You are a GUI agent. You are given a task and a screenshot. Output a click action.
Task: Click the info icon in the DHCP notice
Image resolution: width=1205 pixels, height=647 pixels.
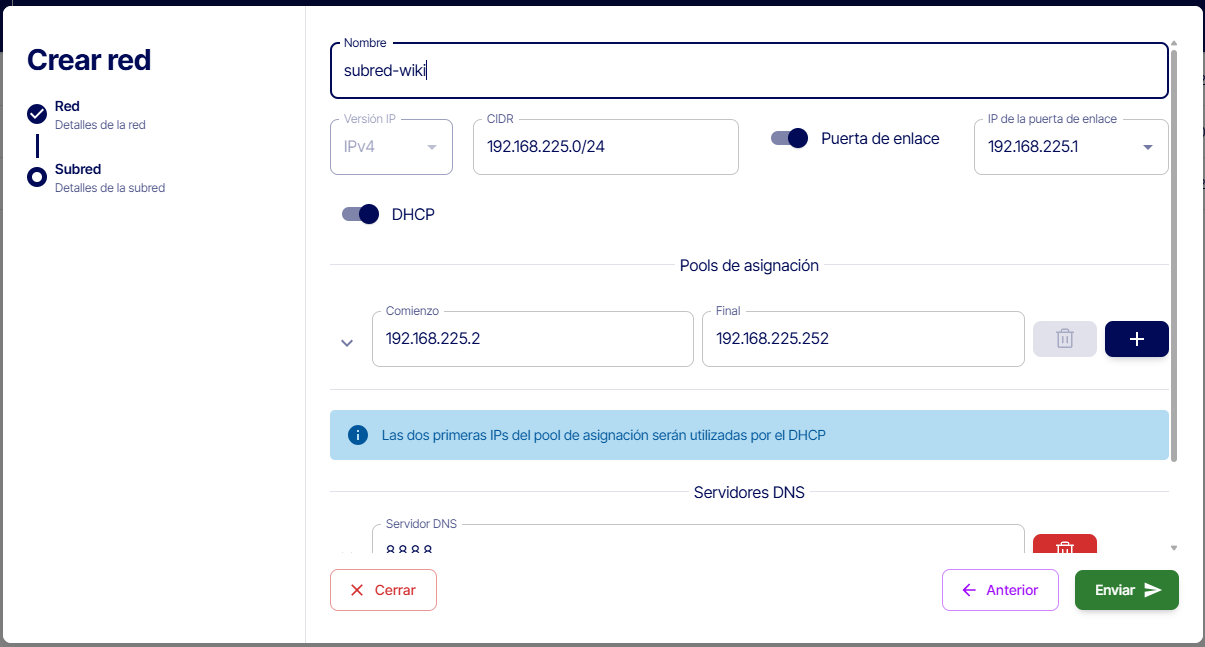click(357, 435)
